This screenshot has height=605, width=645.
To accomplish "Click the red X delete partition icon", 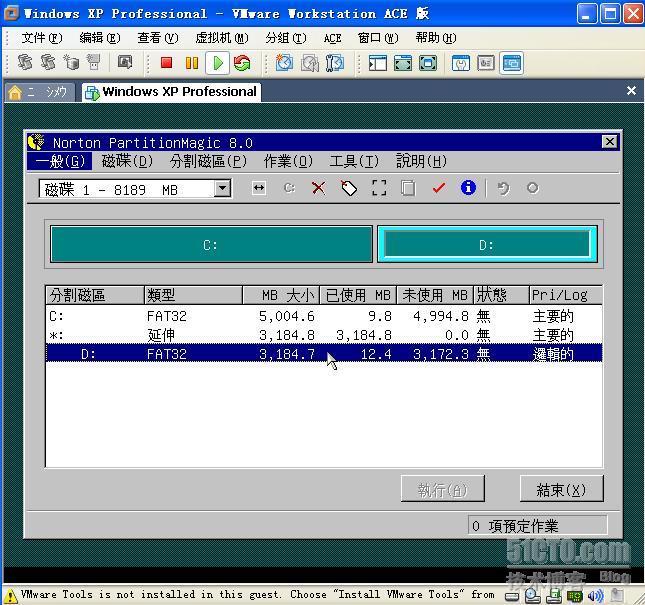I will click(x=318, y=188).
